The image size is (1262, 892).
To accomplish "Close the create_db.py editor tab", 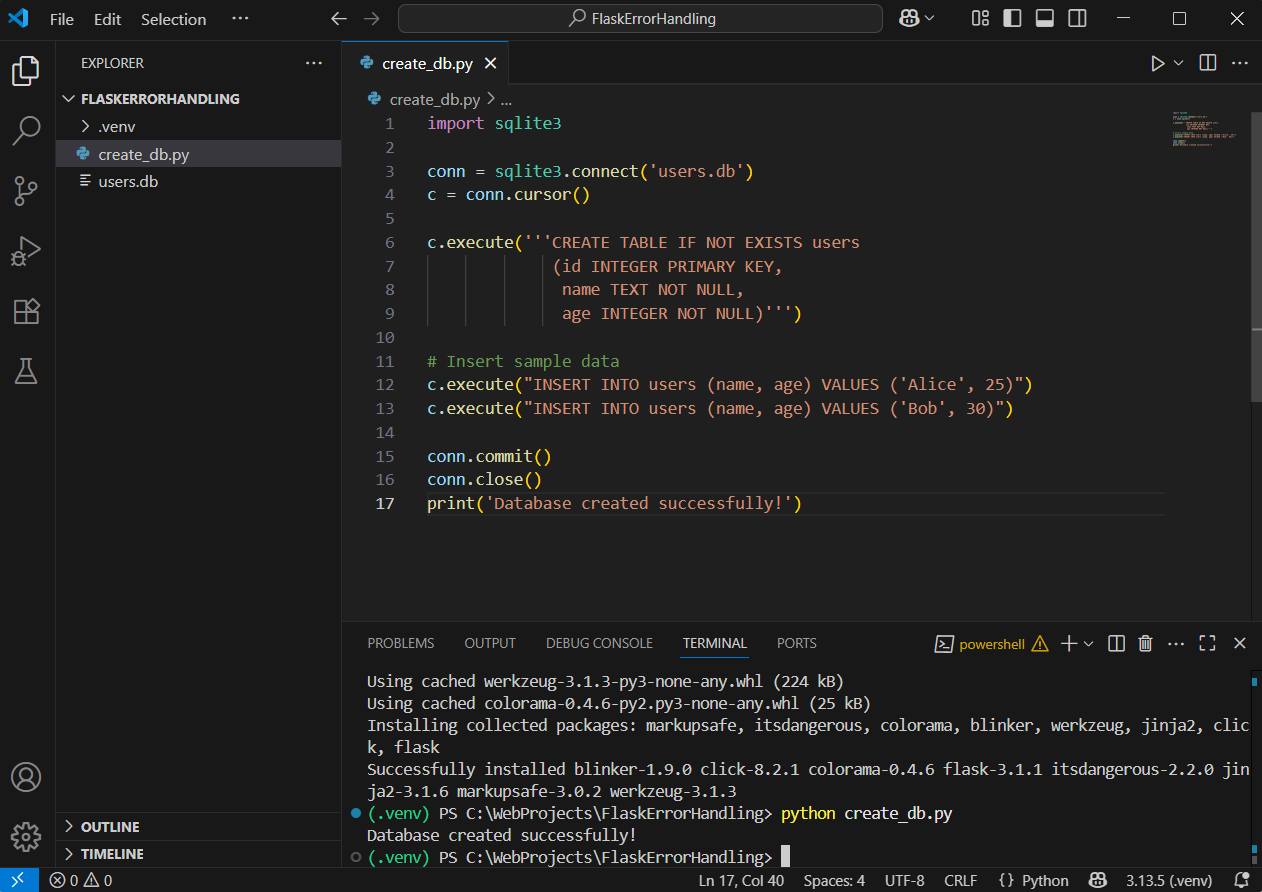I will point(491,63).
